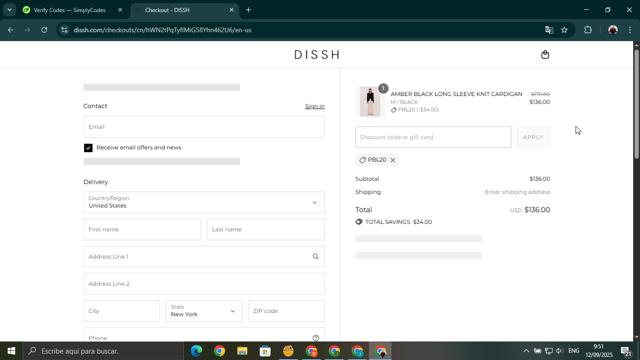Screen dimensions: 640x360
Task: Click the Sign in link
Action: (315, 106)
